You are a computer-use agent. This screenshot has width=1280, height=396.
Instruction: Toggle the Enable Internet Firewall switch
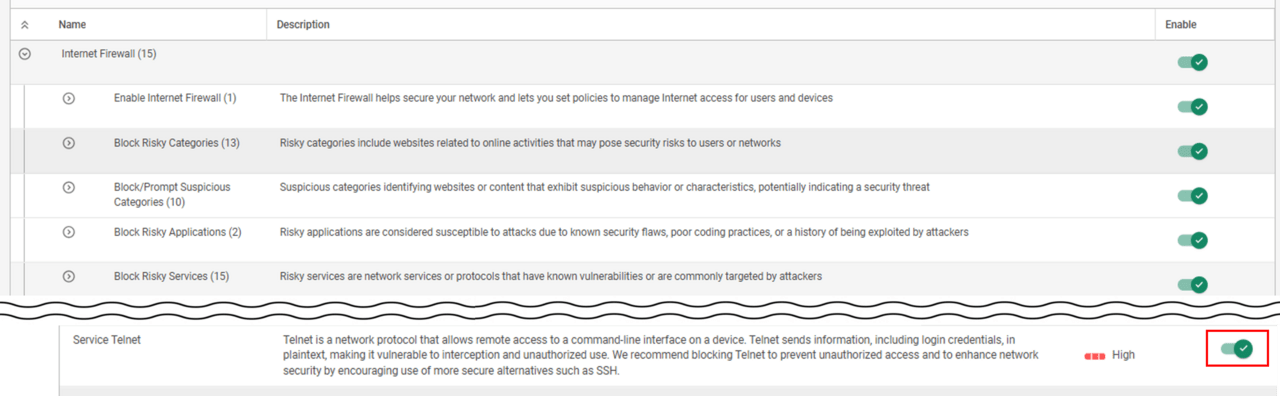(1193, 107)
